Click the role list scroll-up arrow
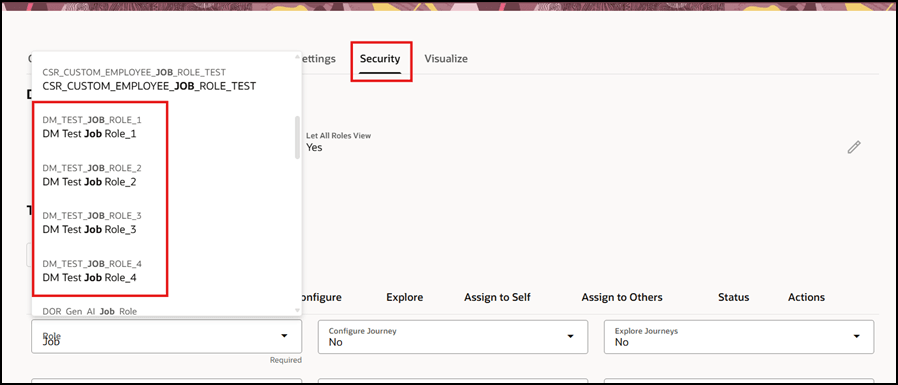 [297, 57]
